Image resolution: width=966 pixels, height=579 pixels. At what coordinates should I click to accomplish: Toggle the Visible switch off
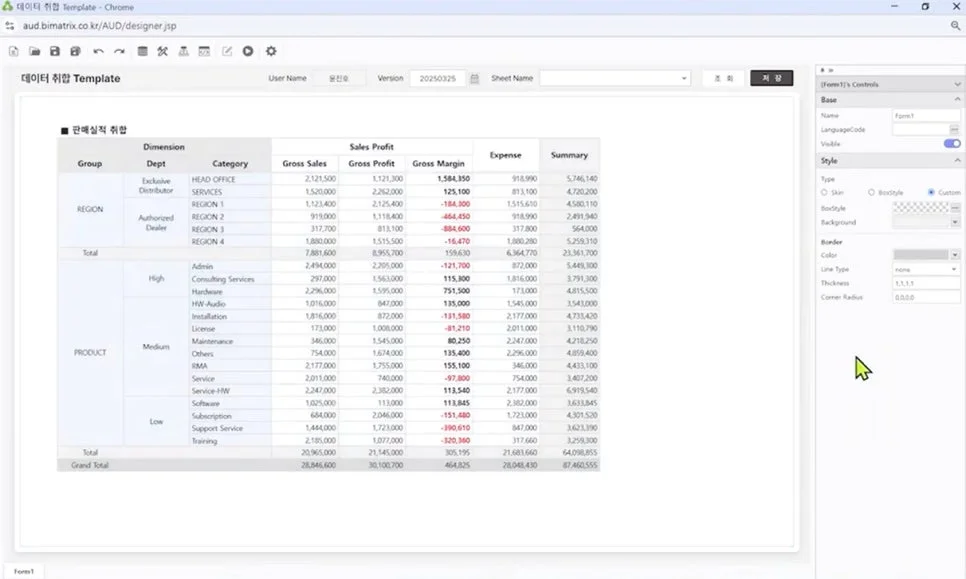(x=951, y=144)
